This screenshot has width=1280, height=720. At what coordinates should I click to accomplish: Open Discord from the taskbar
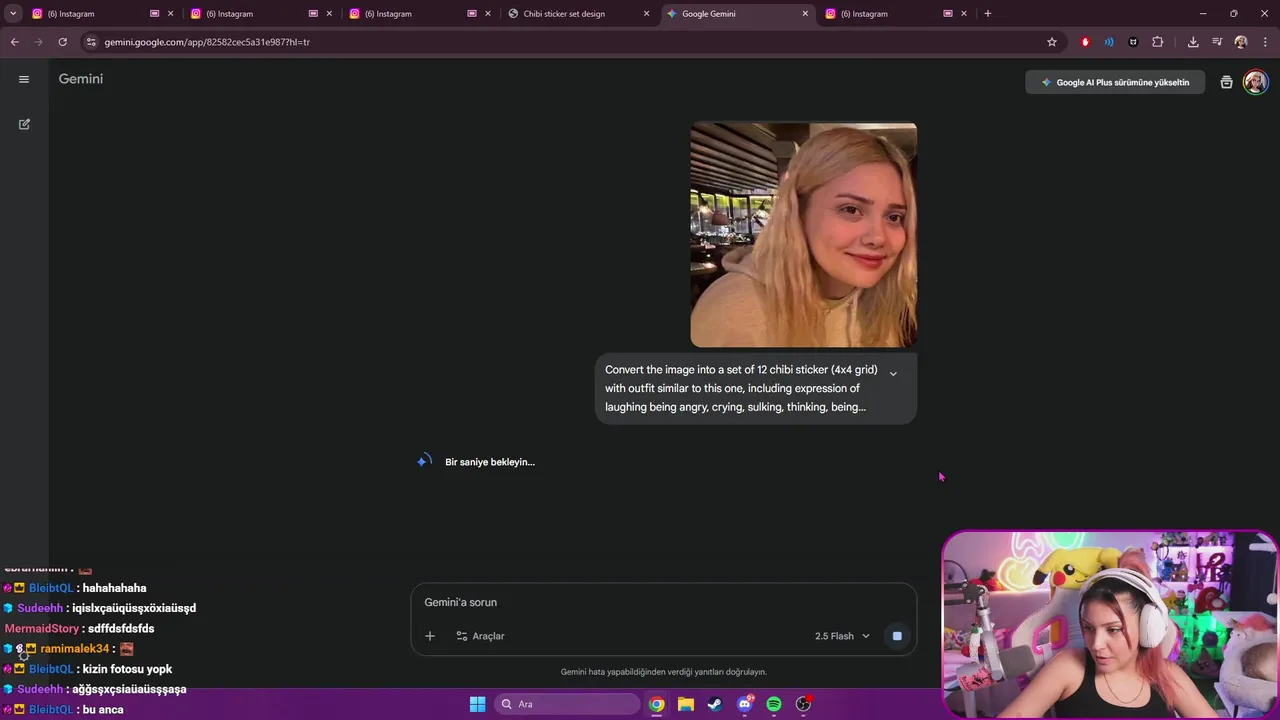point(744,704)
